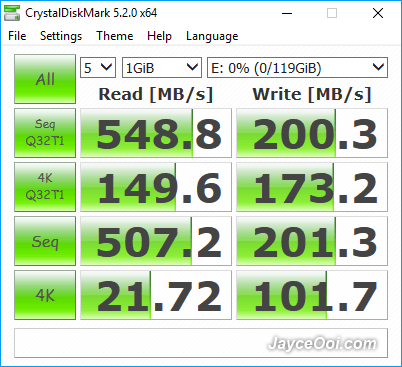This screenshot has width=402, height=367.
Task: Open the Theme menu
Action: pos(115,36)
